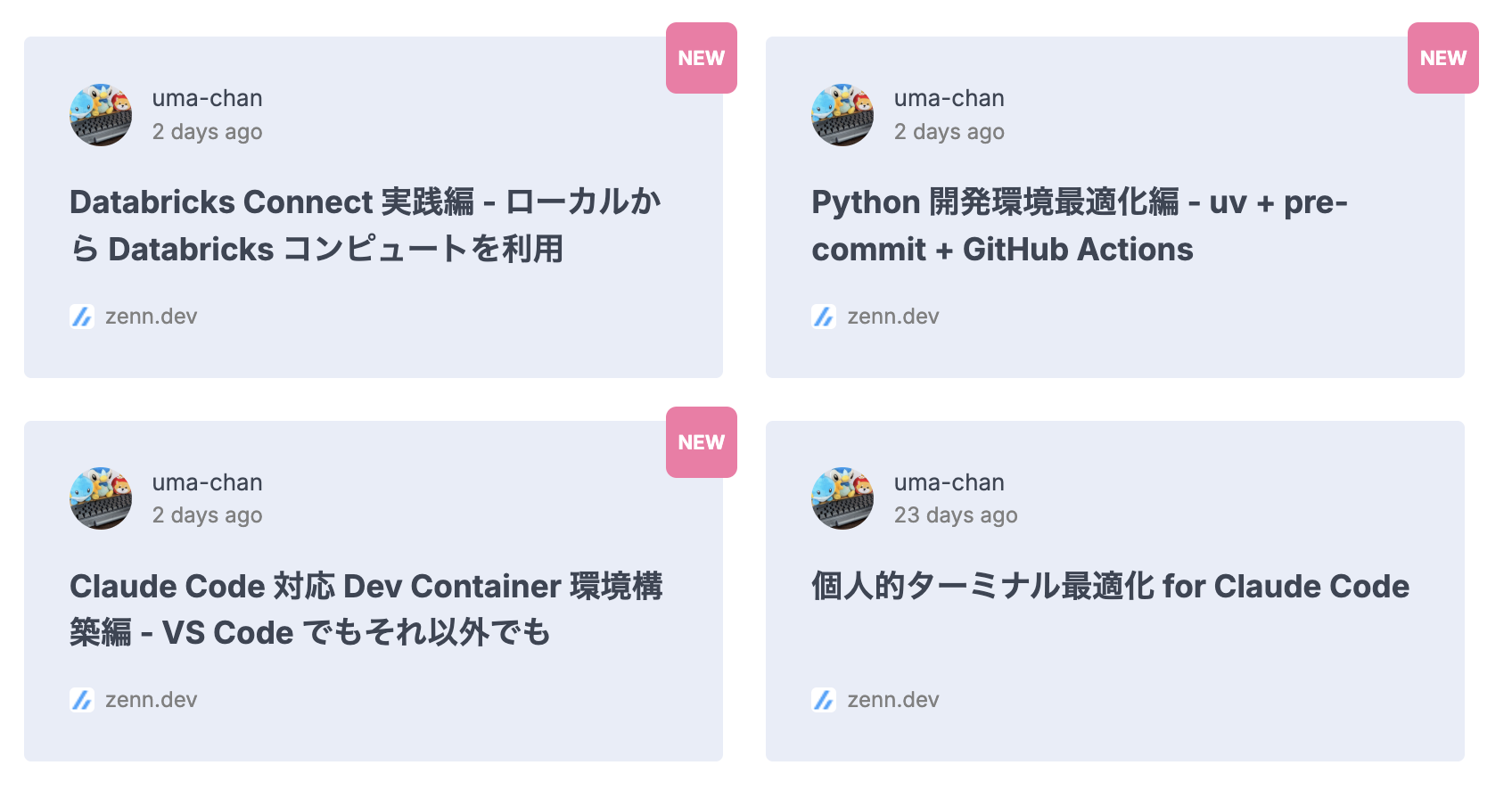Screen dimensions: 1512x790
Task: Click the zenn.dev label on the Python uv card
Action: pos(892,317)
